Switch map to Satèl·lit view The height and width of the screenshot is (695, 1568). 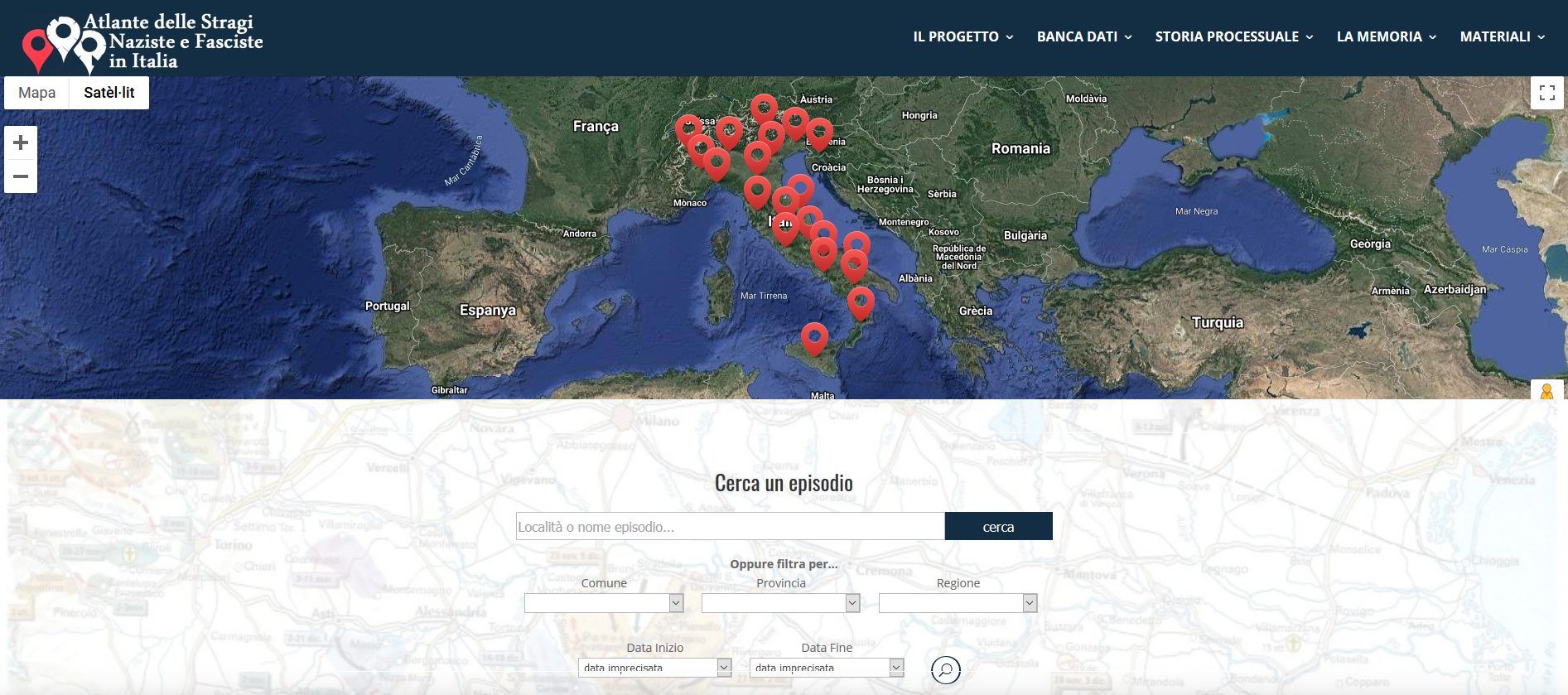[109, 93]
